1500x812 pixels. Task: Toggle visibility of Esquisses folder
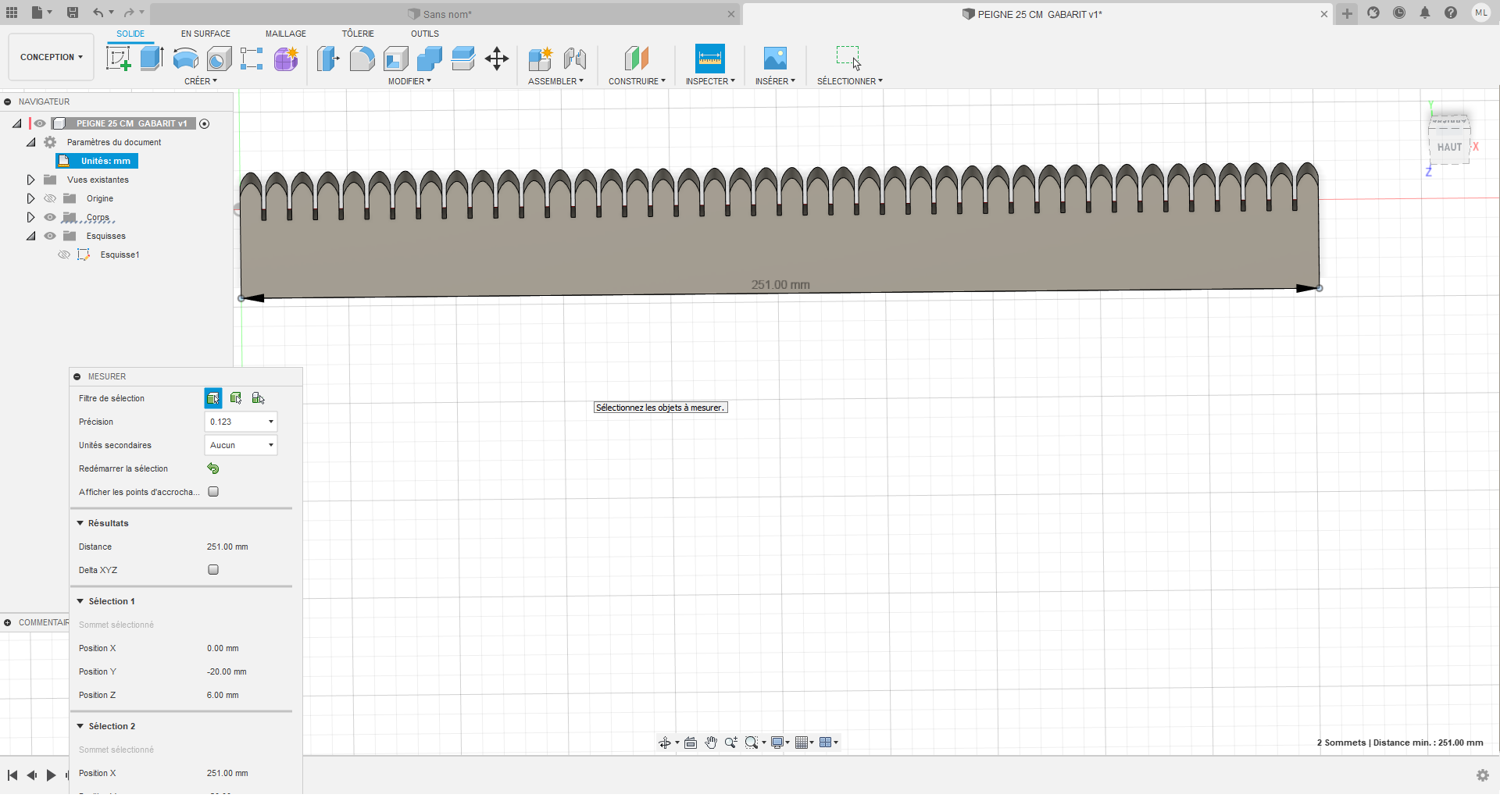(50, 236)
